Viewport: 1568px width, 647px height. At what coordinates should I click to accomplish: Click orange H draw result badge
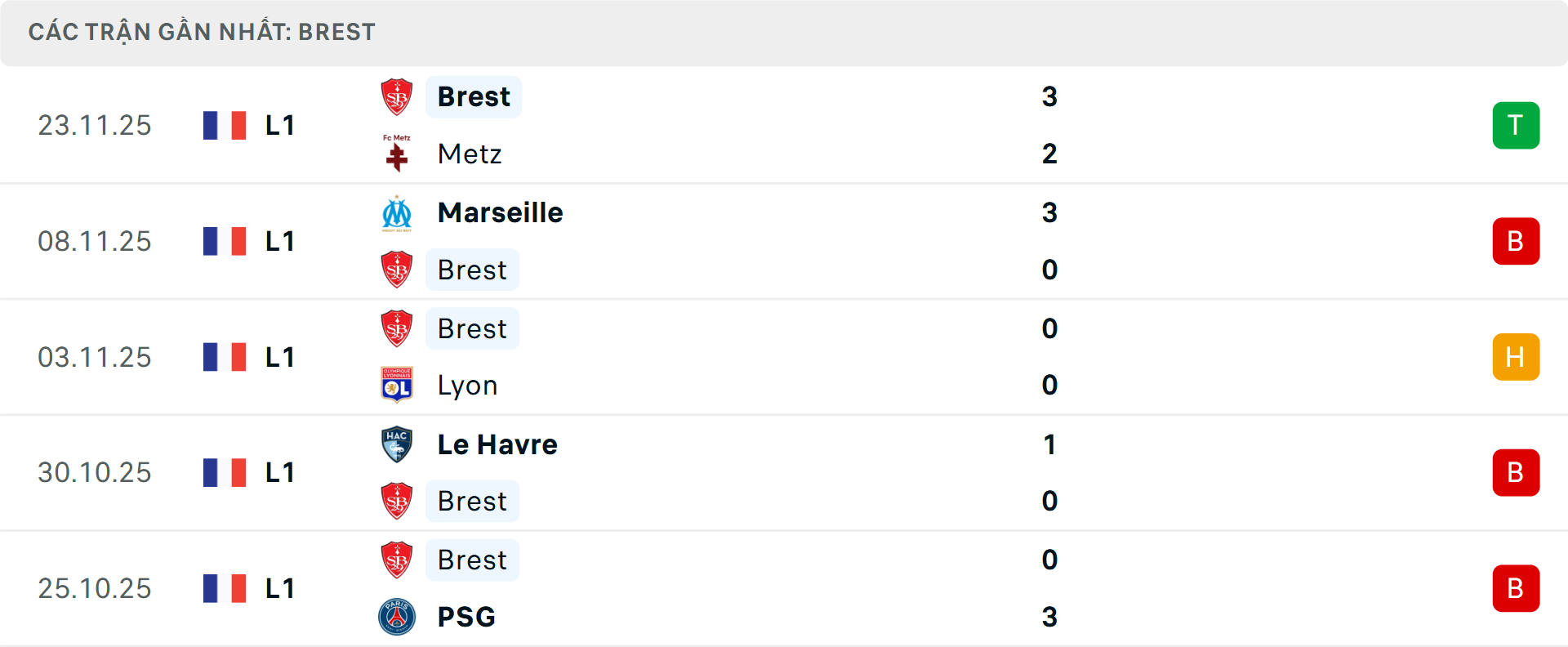coord(1516,357)
